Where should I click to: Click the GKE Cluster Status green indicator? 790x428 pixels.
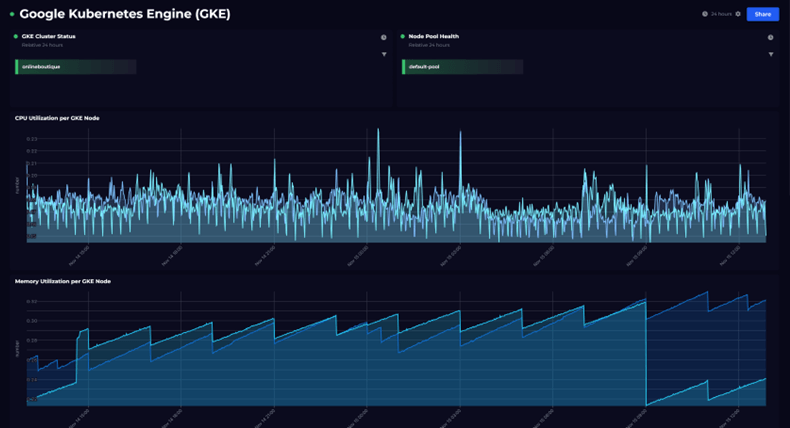tap(16, 36)
